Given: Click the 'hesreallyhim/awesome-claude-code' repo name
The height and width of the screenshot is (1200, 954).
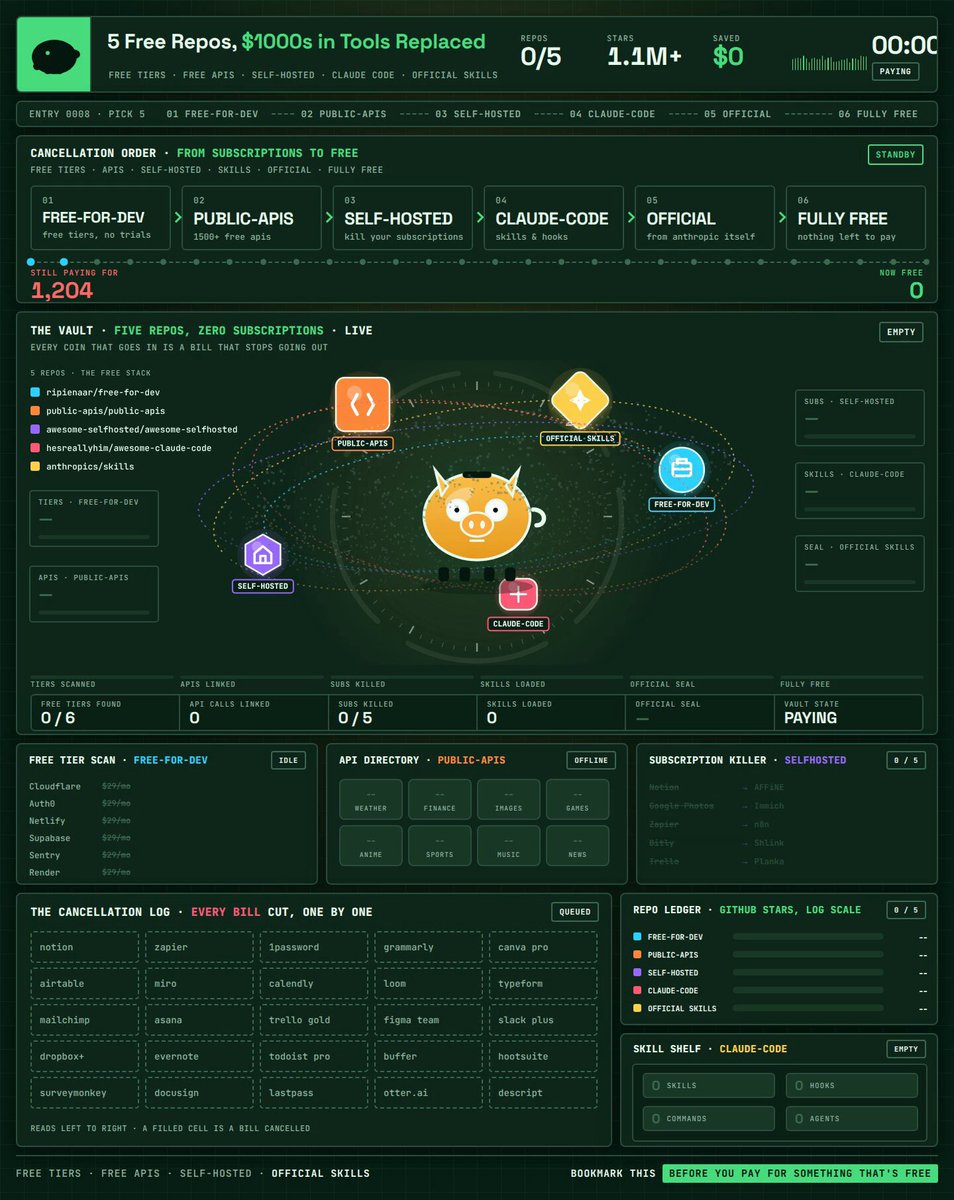Looking at the screenshot, I should click(x=128, y=448).
